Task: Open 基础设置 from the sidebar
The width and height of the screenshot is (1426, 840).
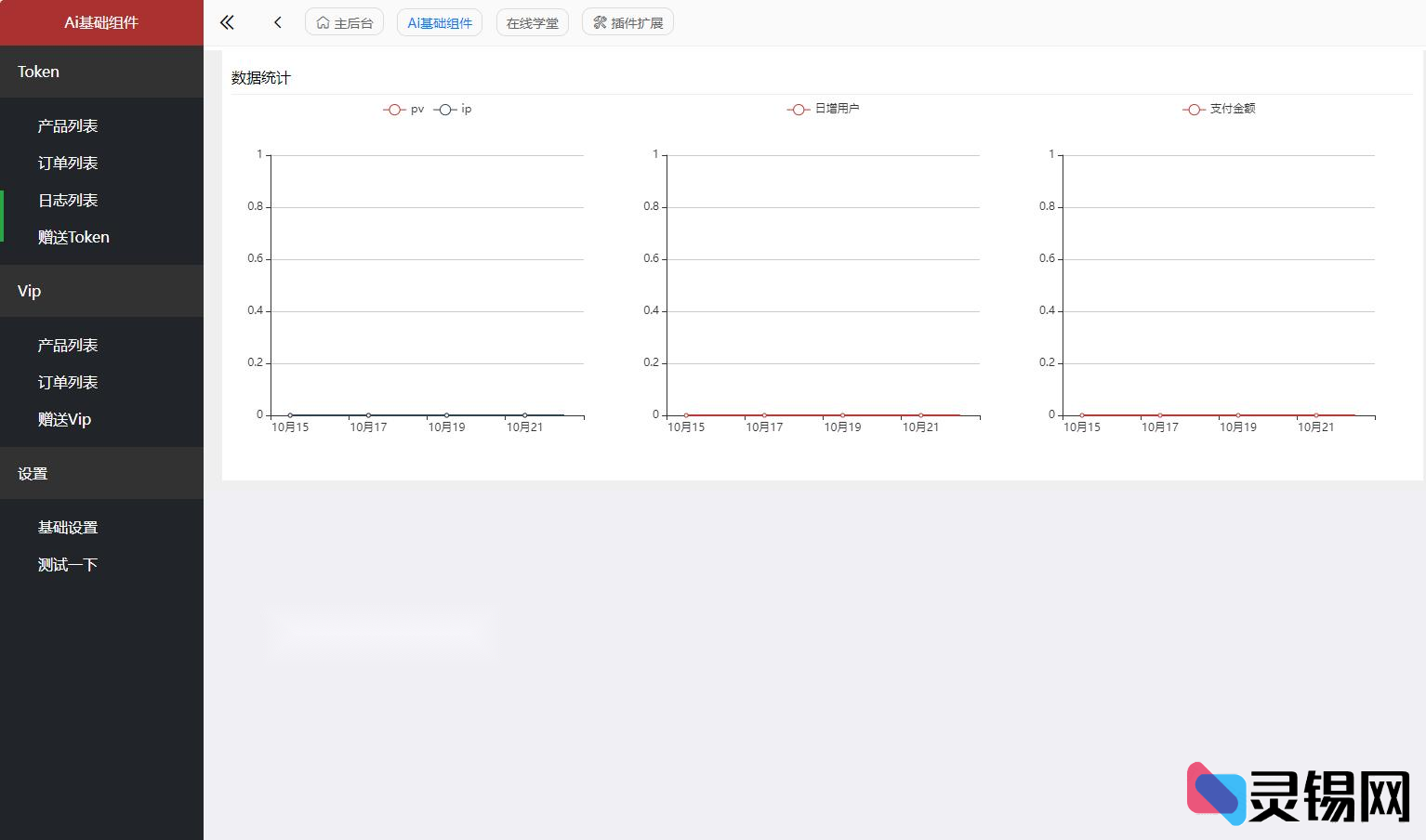Action: point(67,527)
